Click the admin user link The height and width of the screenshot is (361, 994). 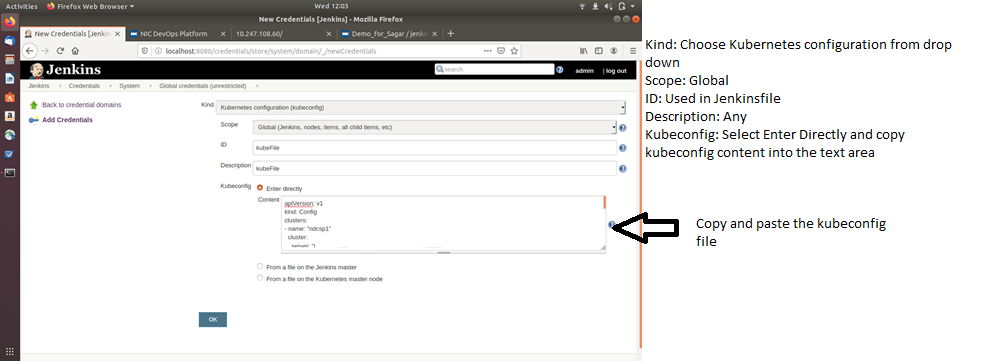[584, 70]
